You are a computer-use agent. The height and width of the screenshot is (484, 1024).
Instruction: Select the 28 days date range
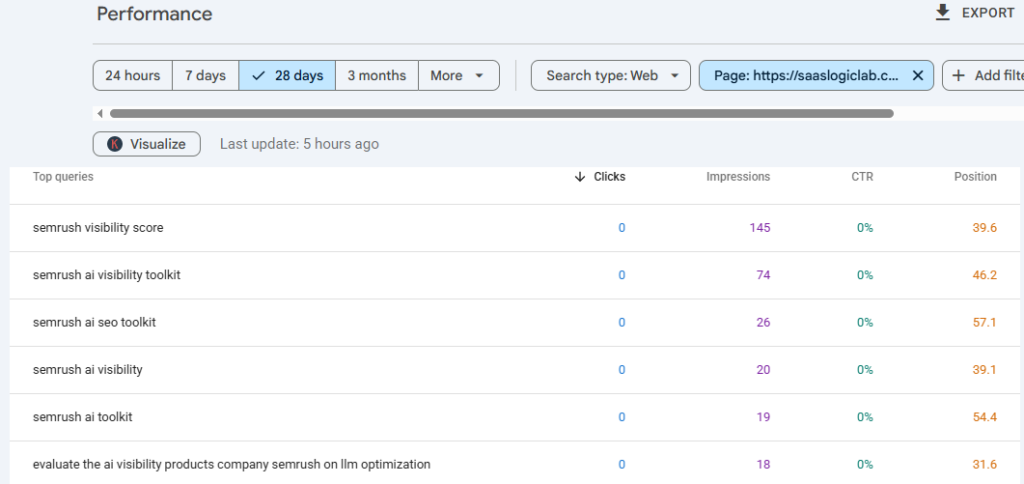(x=287, y=76)
